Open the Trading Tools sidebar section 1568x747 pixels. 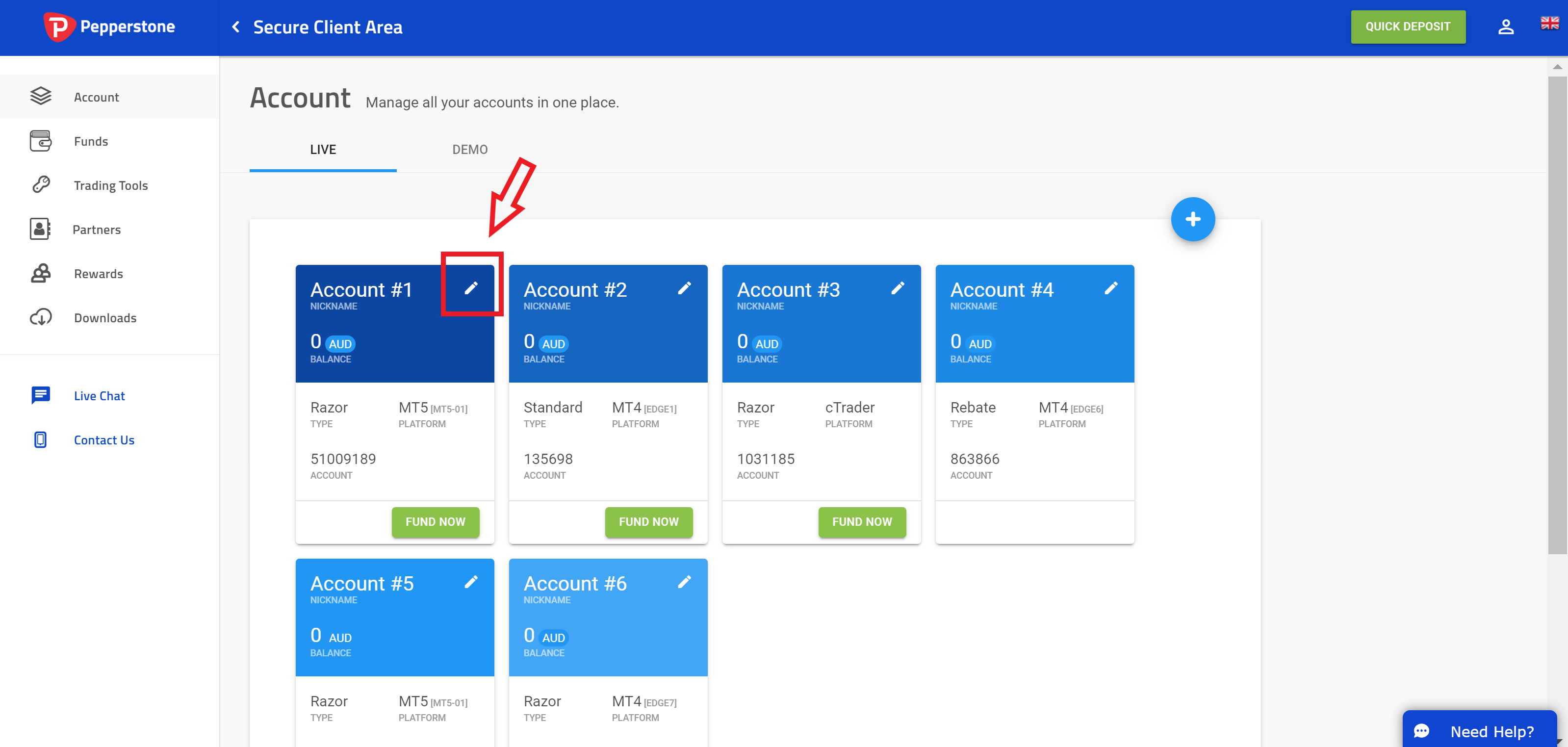tap(111, 185)
